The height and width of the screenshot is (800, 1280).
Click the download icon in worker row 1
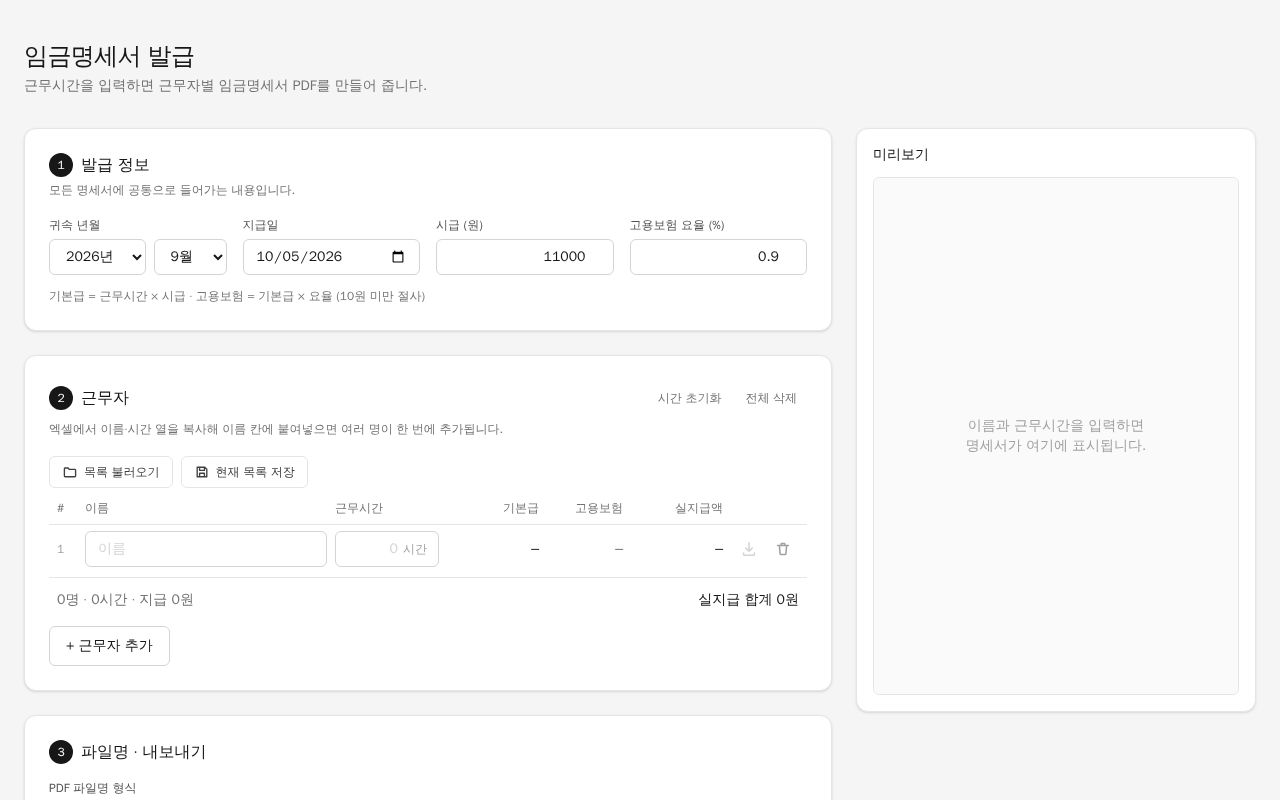(749, 549)
